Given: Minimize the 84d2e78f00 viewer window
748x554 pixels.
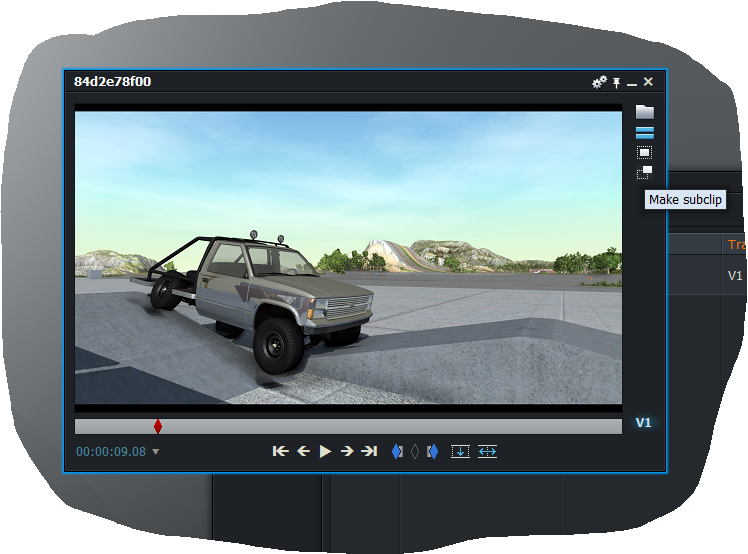Looking at the screenshot, I should coord(632,84).
